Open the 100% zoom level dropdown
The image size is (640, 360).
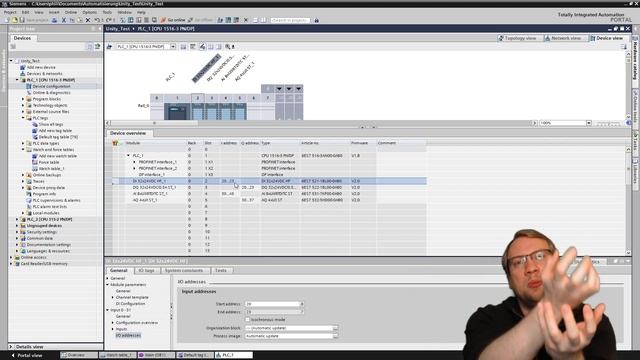(x=589, y=123)
